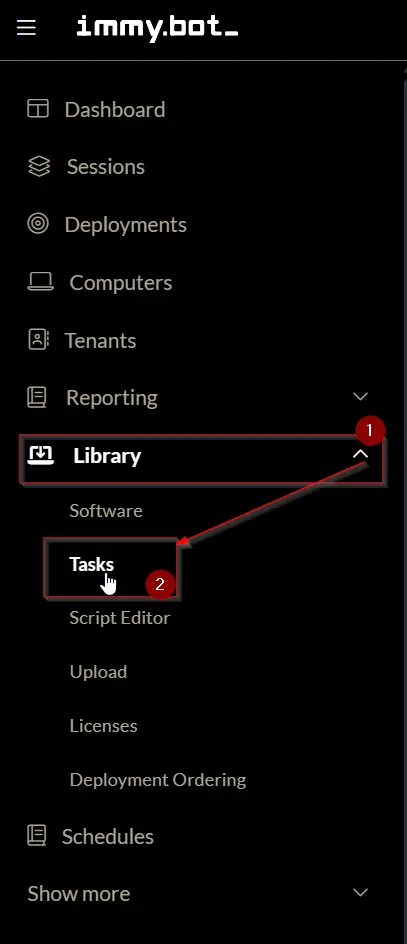Screen dimensions: 407x944
Task: Expand the Reporting section chevron
Action: [360, 397]
